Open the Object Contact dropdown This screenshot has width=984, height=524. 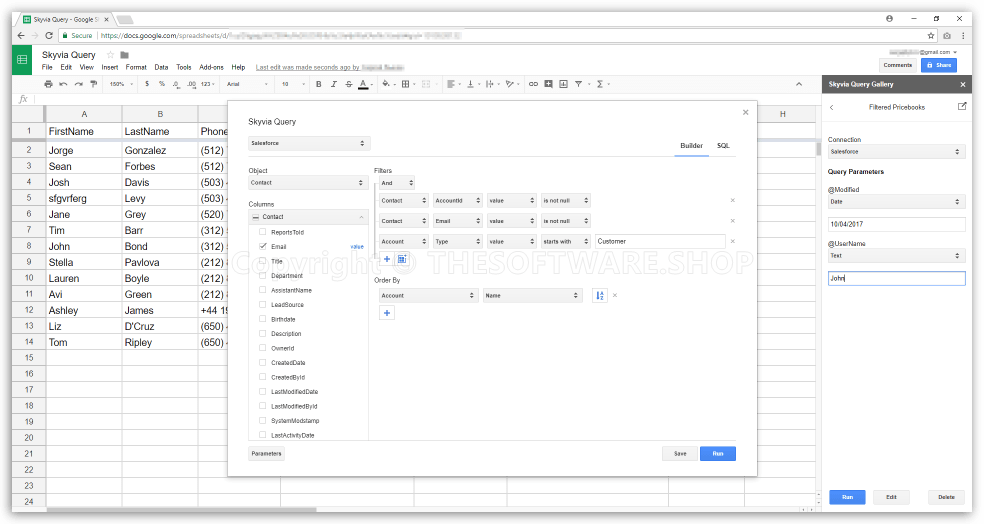[x=308, y=183]
